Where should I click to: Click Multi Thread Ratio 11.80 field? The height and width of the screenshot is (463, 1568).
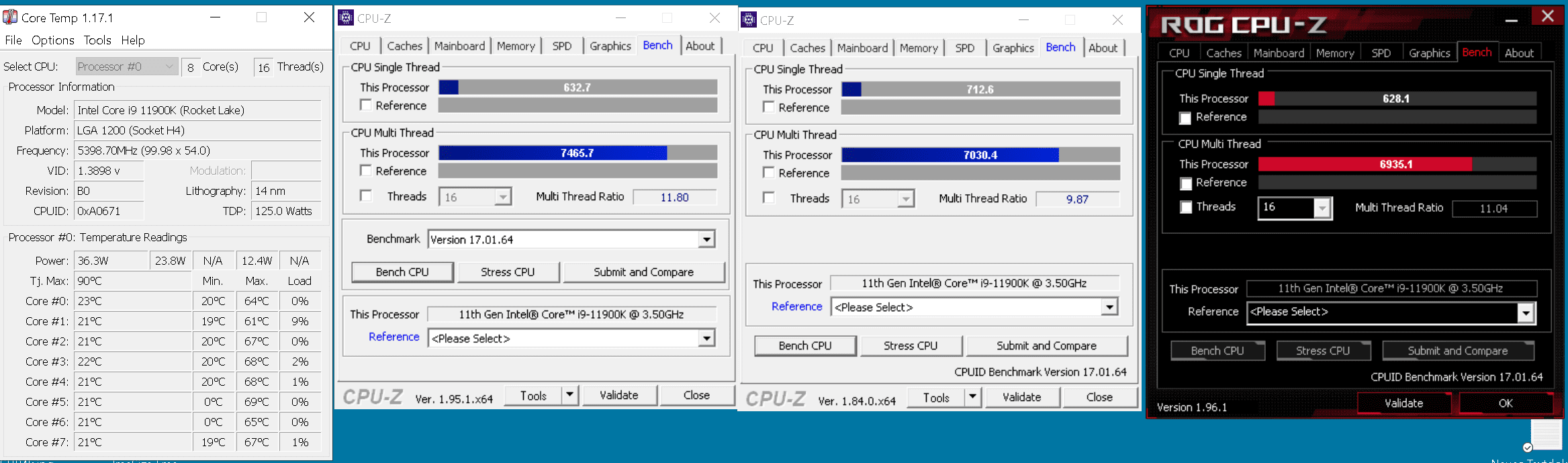click(674, 197)
